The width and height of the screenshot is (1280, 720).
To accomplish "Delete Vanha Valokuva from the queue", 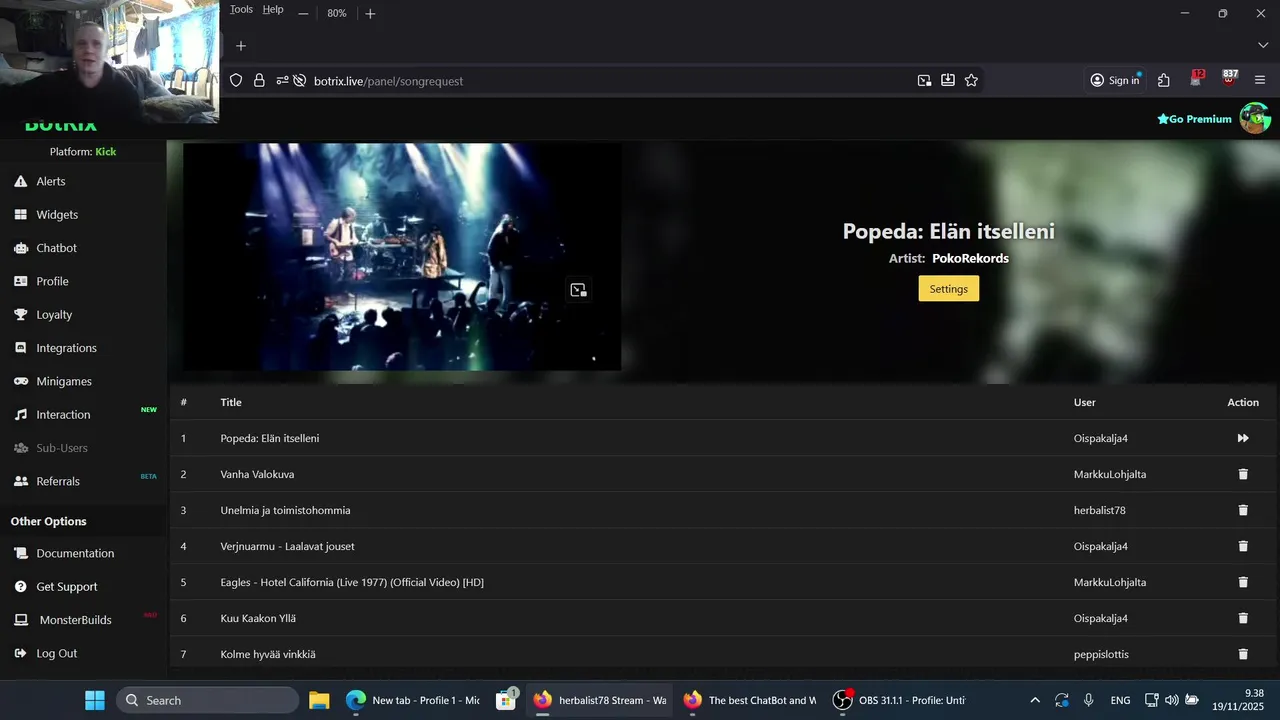I will 1243,474.
